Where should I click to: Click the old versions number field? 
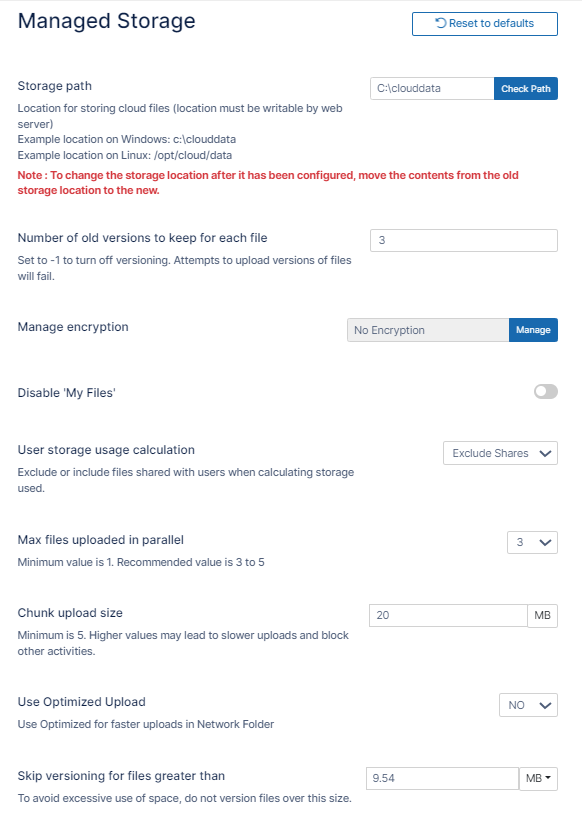click(x=464, y=240)
